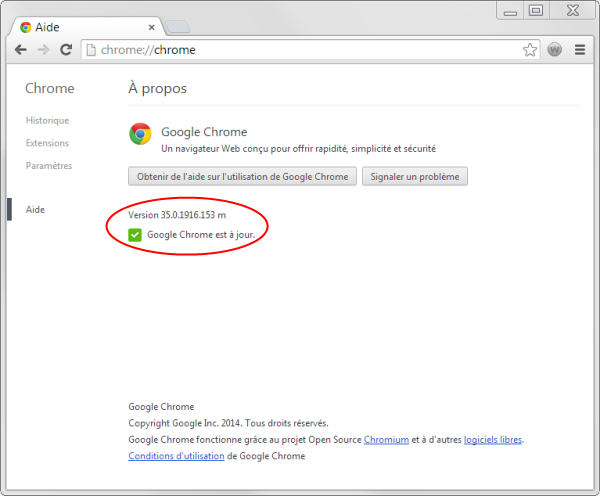Click the Version 35.0.1916.153 m text
600x496 pixels.
(x=177, y=215)
